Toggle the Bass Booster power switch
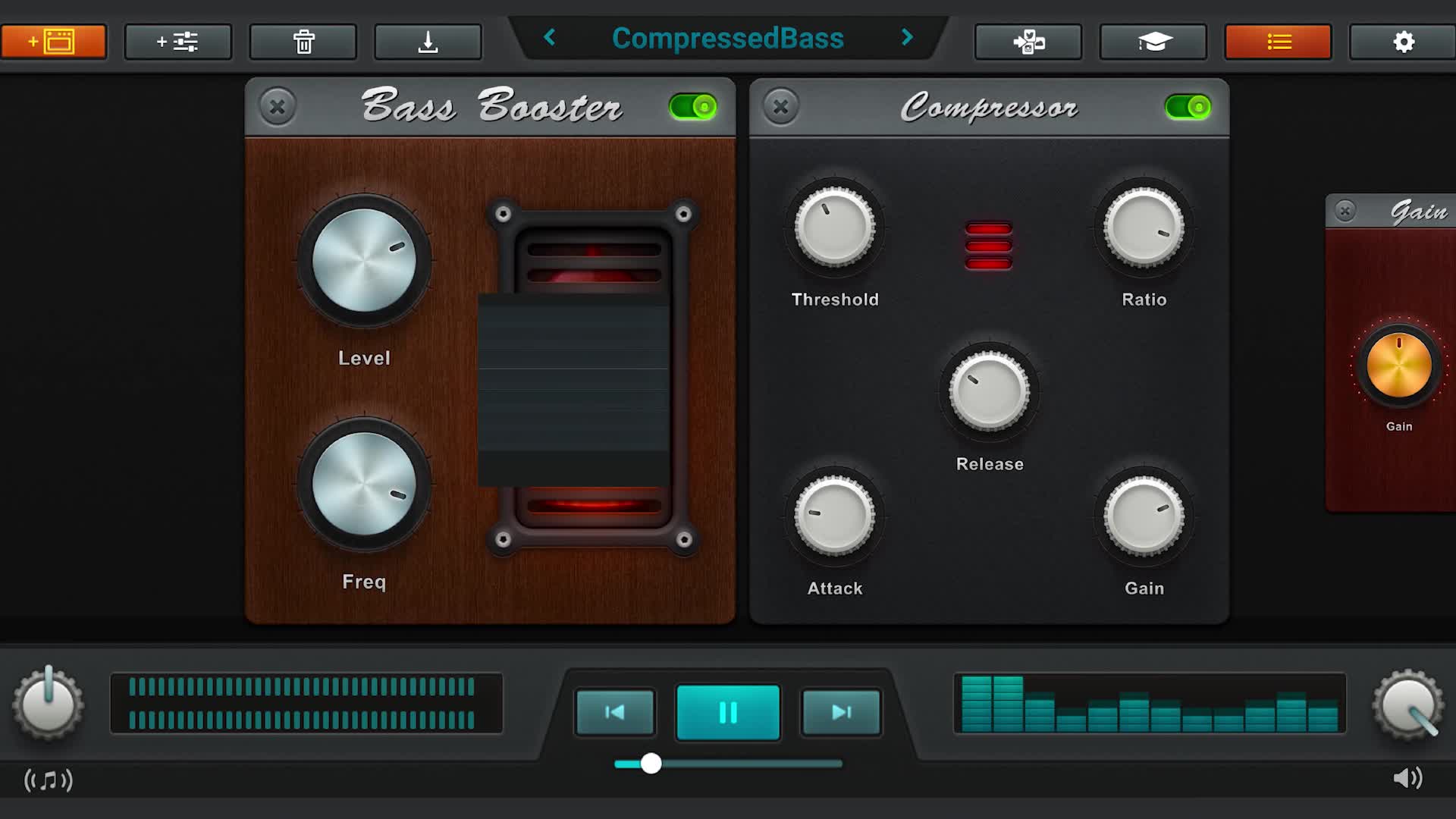 (x=693, y=107)
